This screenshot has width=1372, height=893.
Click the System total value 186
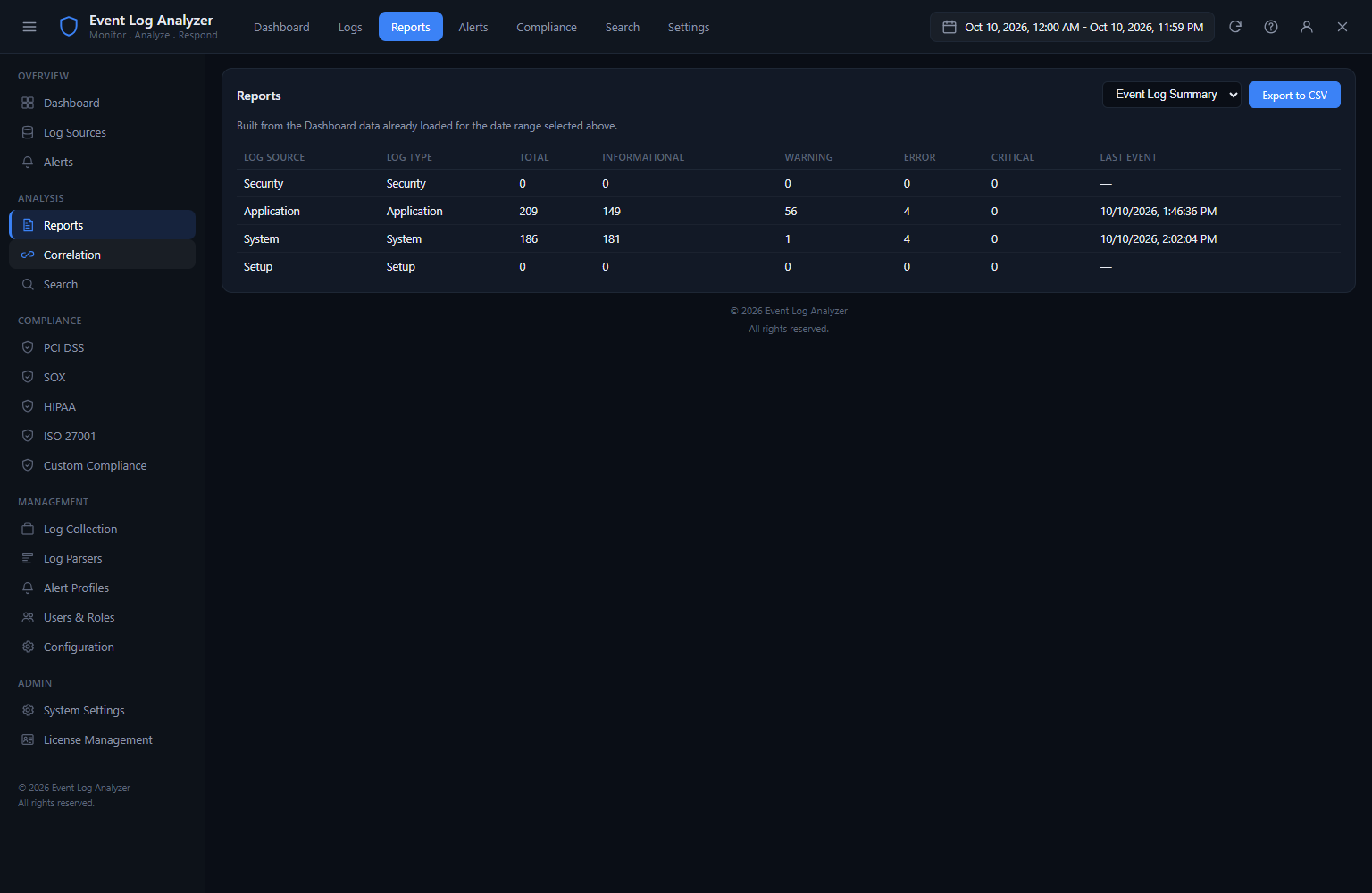pos(529,238)
